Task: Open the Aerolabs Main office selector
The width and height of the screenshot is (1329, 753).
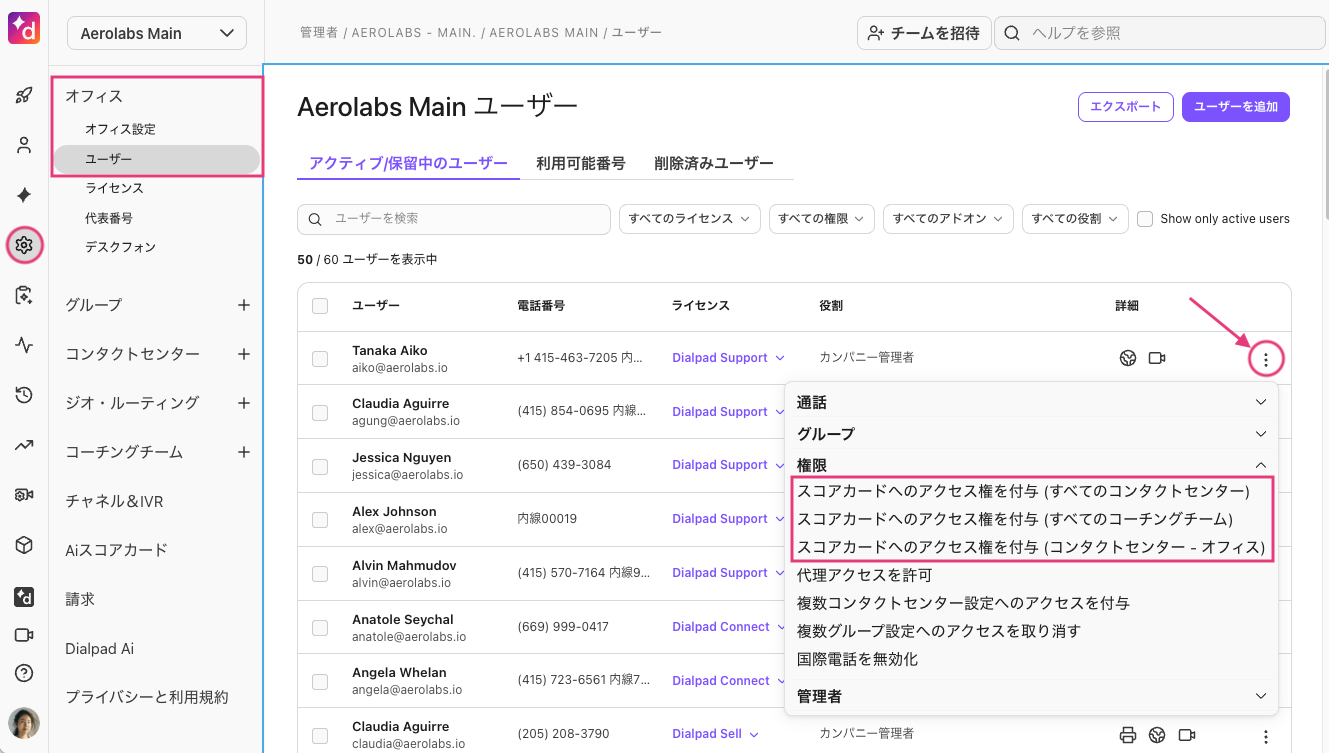Action: coord(157,33)
